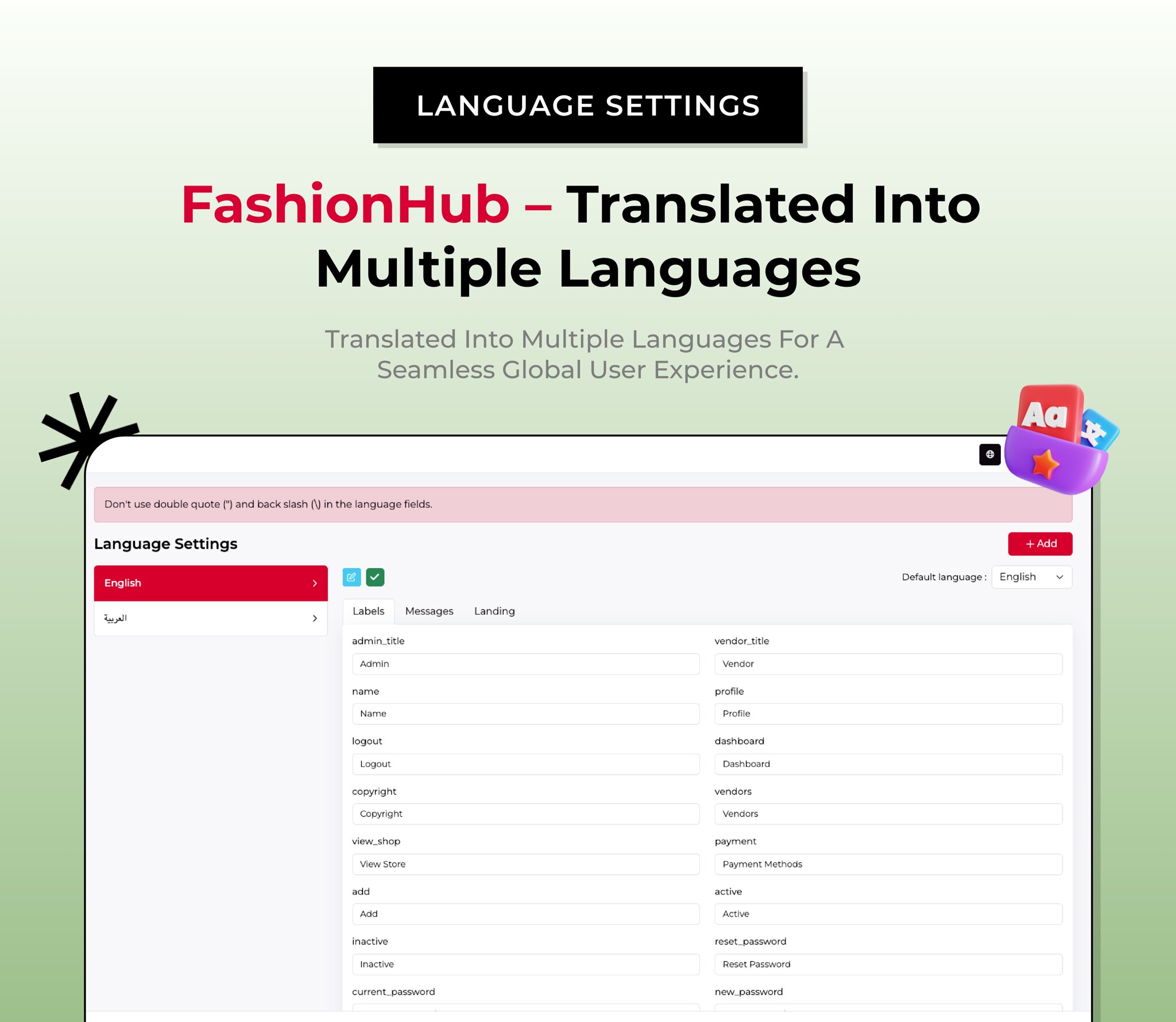This screenshot has height=1022, width=1176.
Task: Select English in the language list
Action: coord(211,583)
